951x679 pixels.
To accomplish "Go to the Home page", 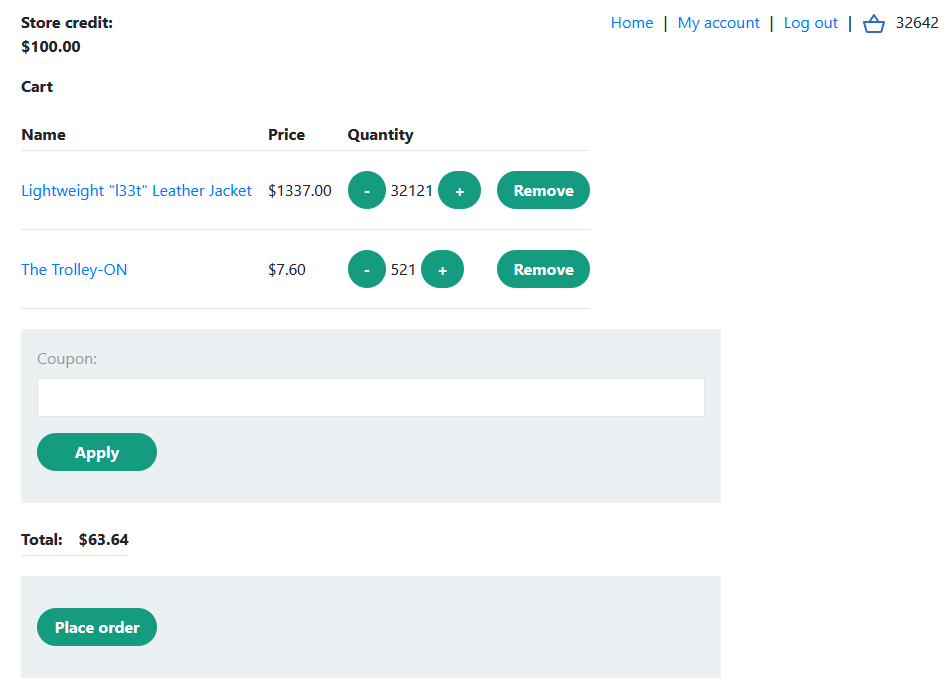I will pyautogui.click(x=631, y=23).
